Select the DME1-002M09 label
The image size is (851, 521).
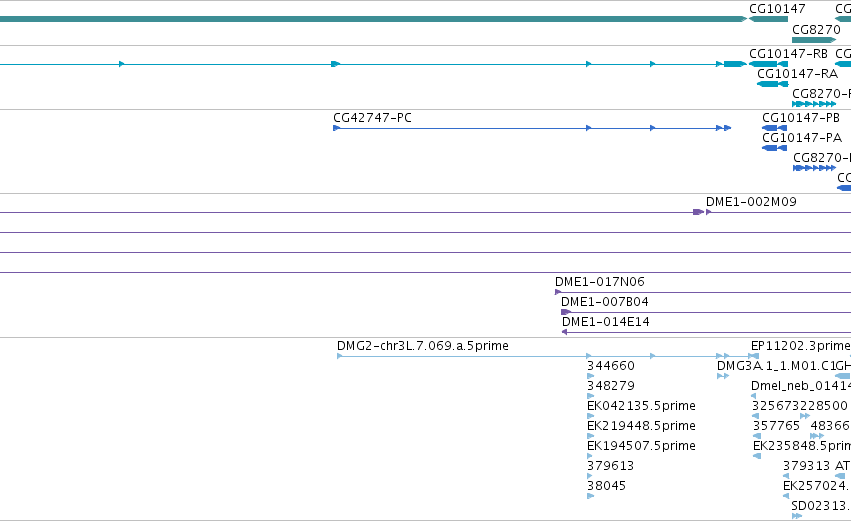click(751, 202)
